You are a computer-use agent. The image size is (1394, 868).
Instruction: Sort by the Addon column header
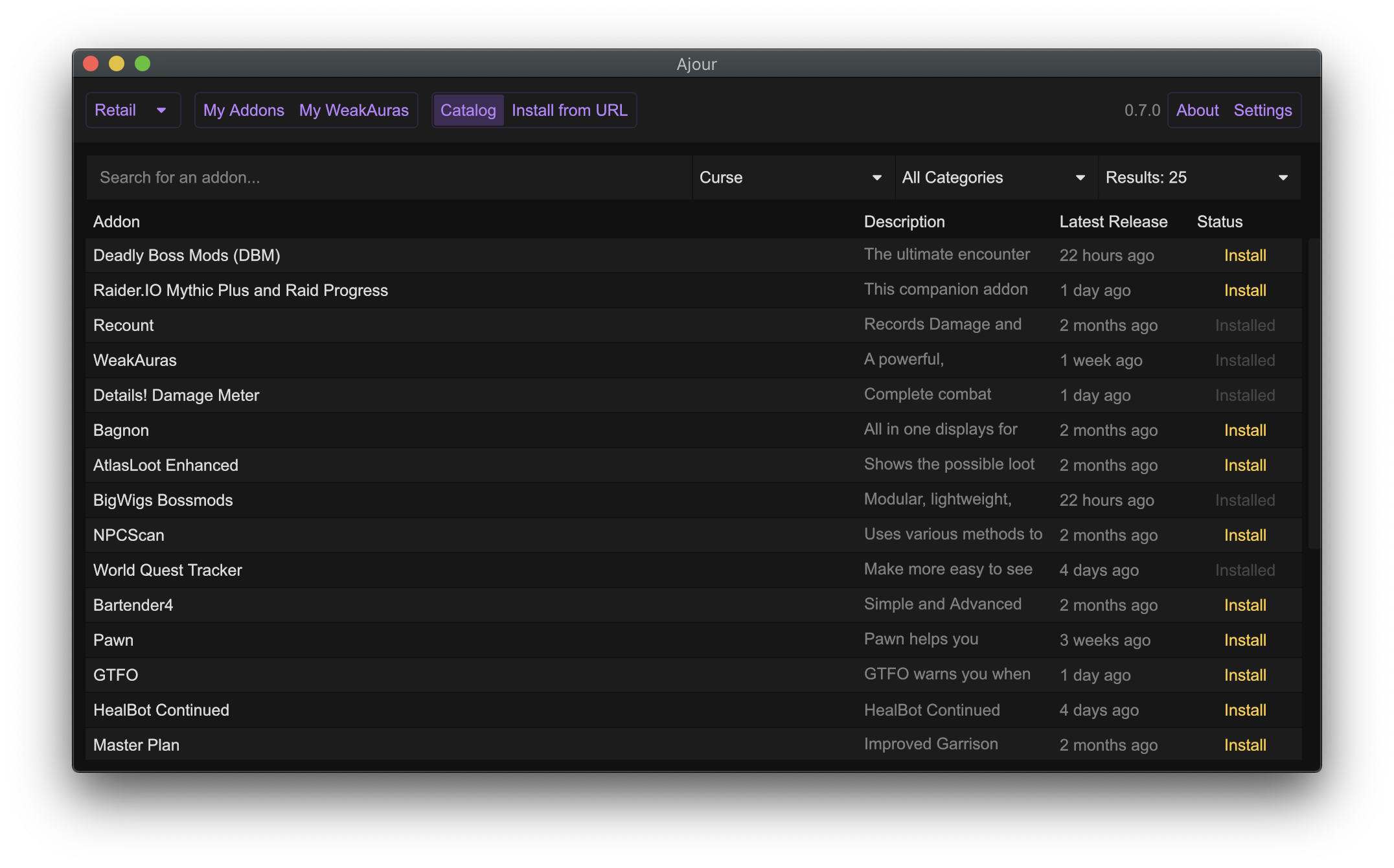[x=117, y=222]
